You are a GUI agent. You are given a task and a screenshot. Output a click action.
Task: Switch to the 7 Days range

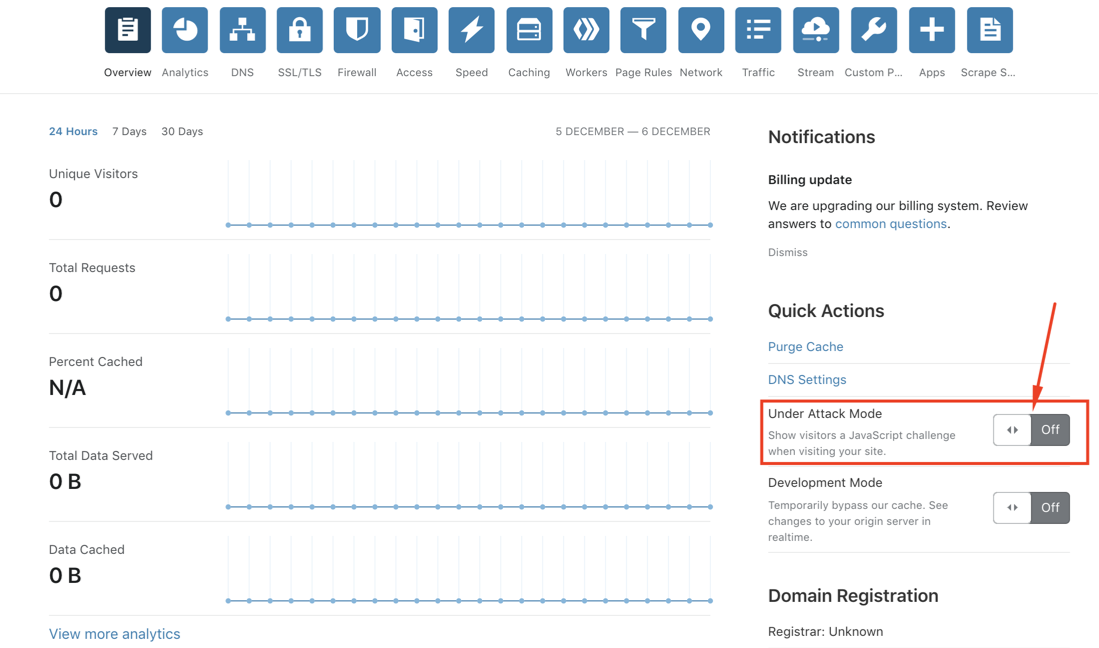(129, 132)
